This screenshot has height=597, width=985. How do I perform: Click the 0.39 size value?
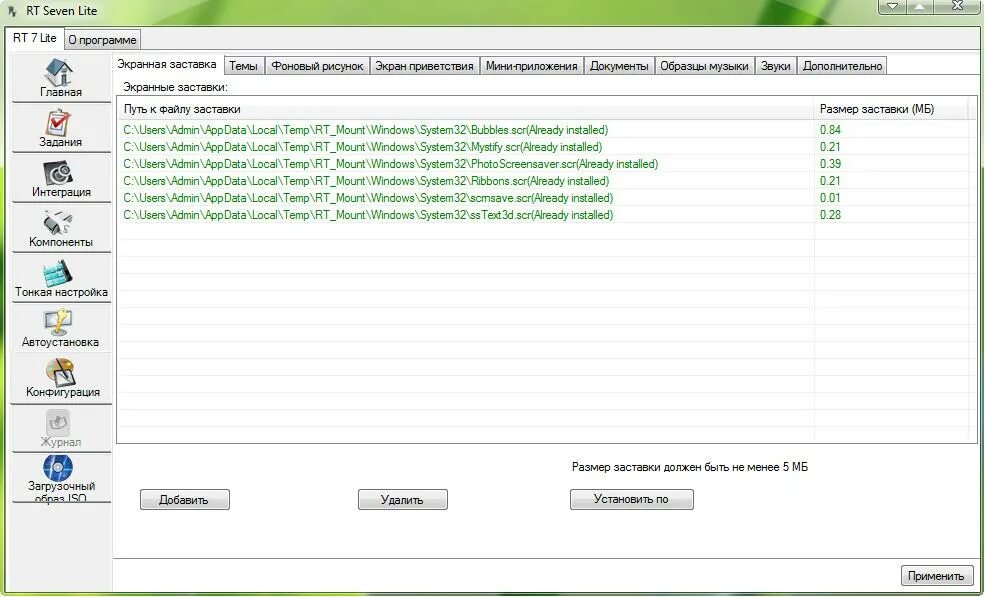coord(830,164)
